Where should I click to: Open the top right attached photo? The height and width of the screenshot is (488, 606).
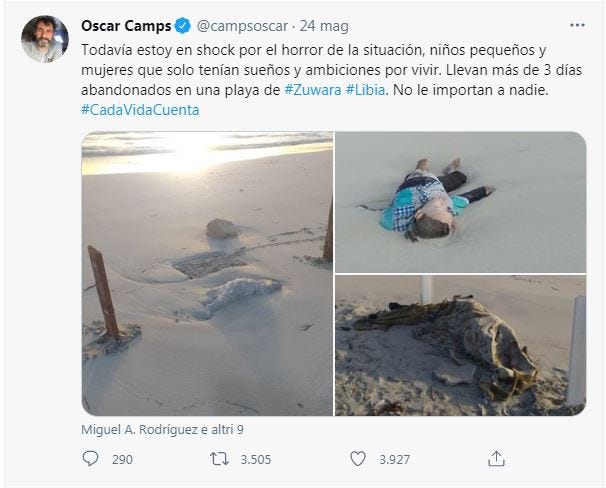point(461,202)
